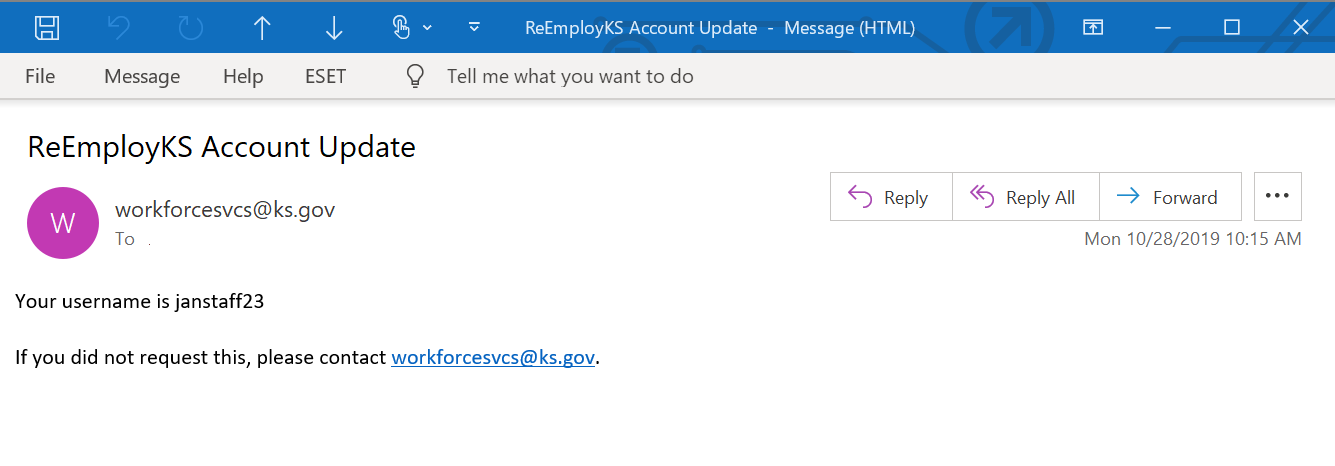The height and width of the screenshot is (466, 1335).
Task: Open the File tab
Action: pyautogui.click(x=40, y=76)
